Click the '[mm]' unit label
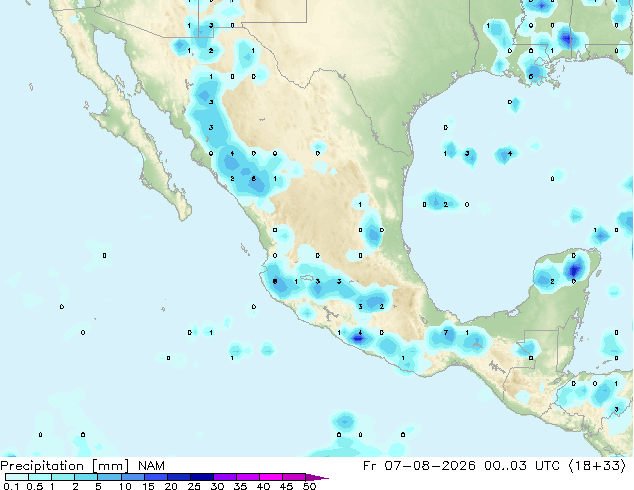Viewport: 634px width, 490px height. click(110, 466)
